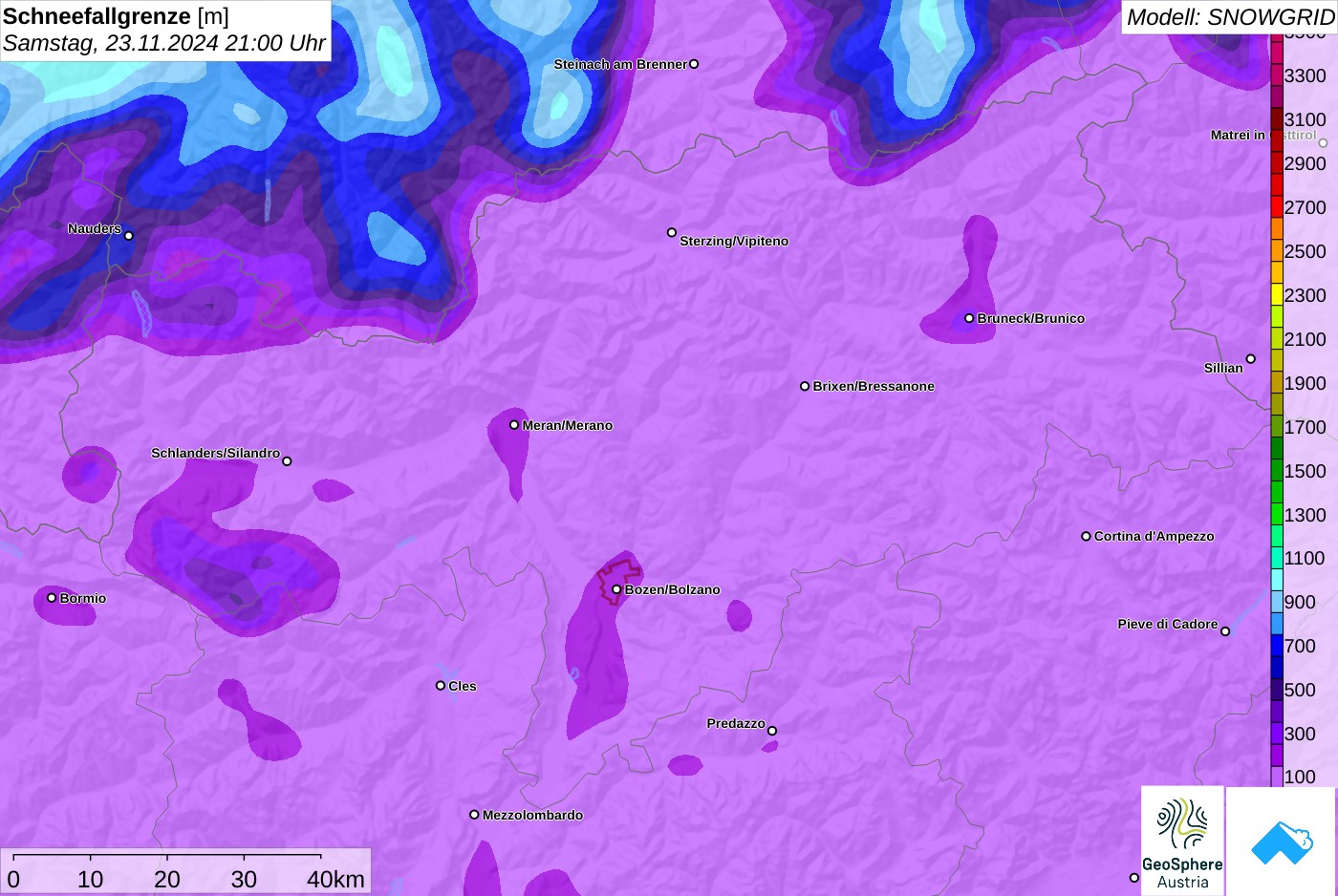The height and width of the screenshot is (896, 1338).
Task: Click the Schlanders/Silandro marker dot
Action: click(287, 460)
